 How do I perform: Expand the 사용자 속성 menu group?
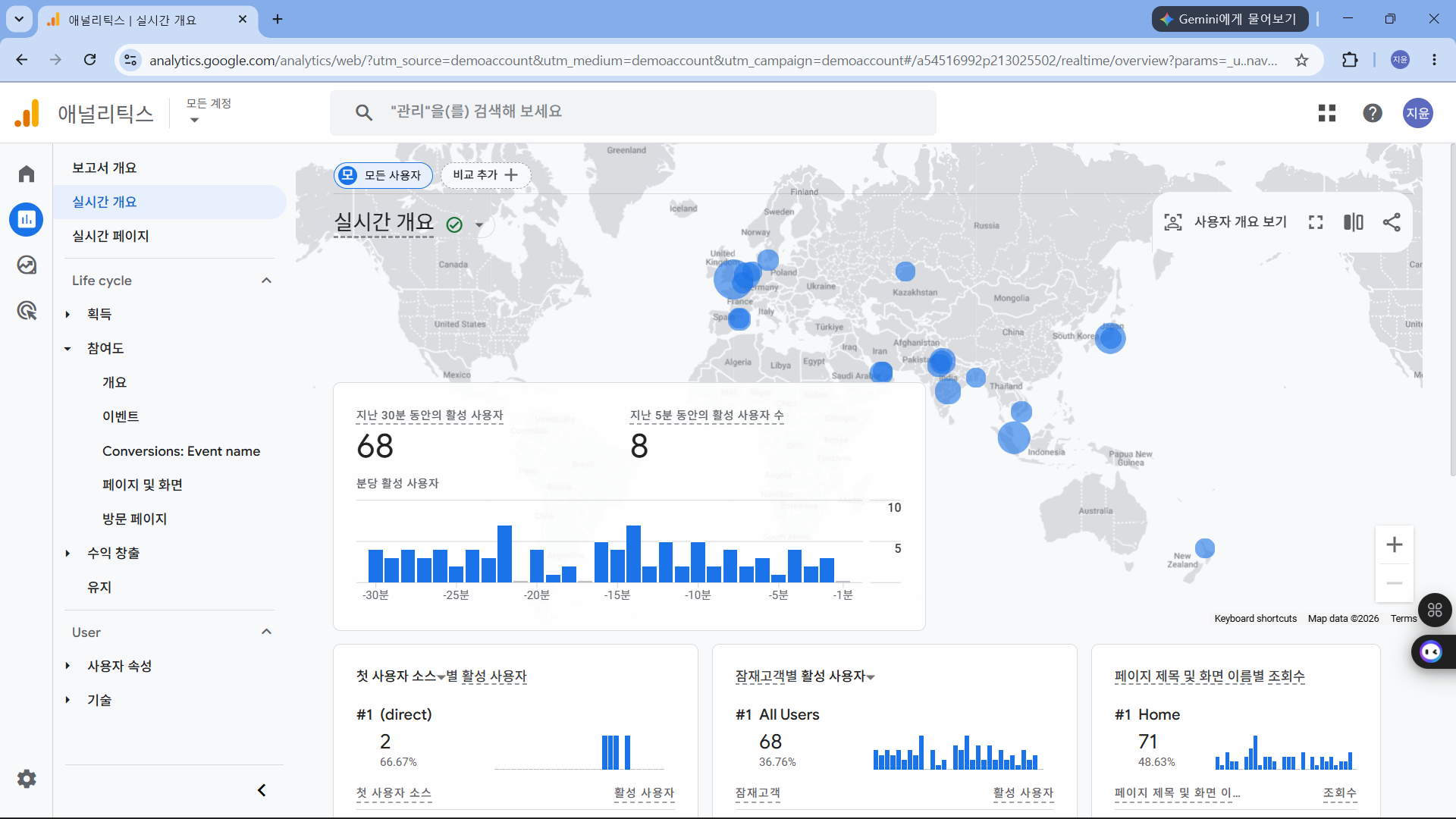tap(67, 666)
